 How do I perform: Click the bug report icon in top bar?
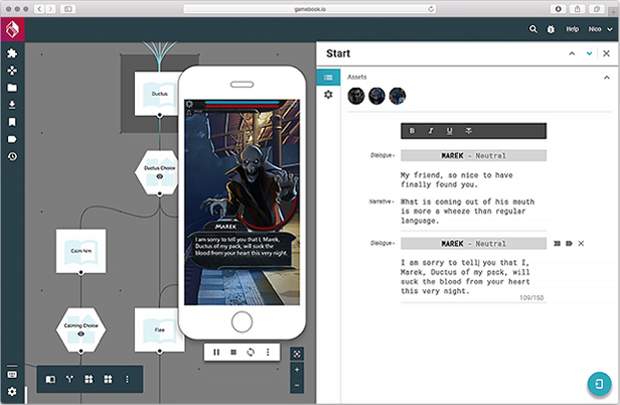tap(551, 29)
